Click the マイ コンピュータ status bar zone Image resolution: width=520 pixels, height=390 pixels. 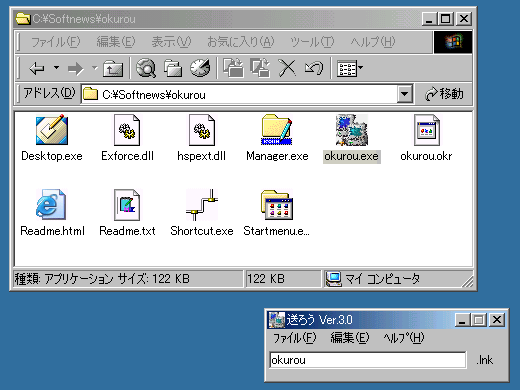398,279
